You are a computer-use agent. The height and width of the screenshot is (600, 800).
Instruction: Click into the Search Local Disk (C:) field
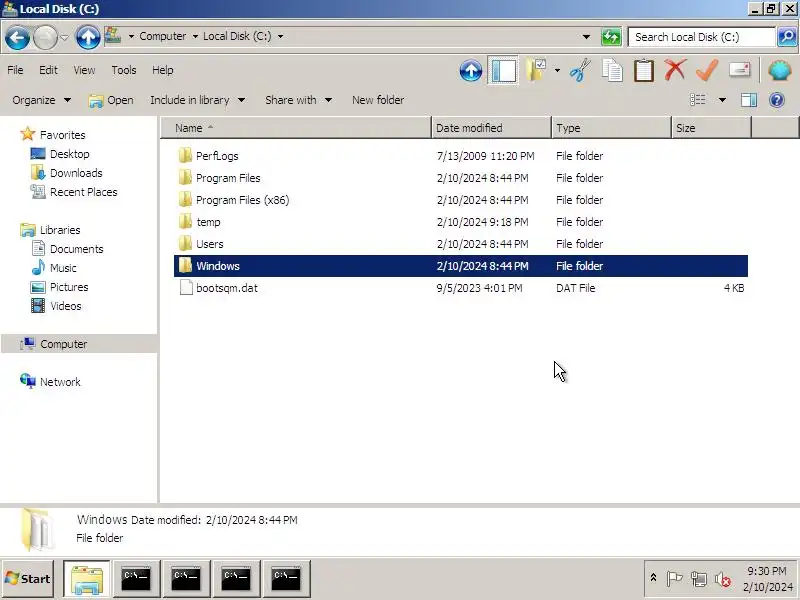[x=701, y=37]
